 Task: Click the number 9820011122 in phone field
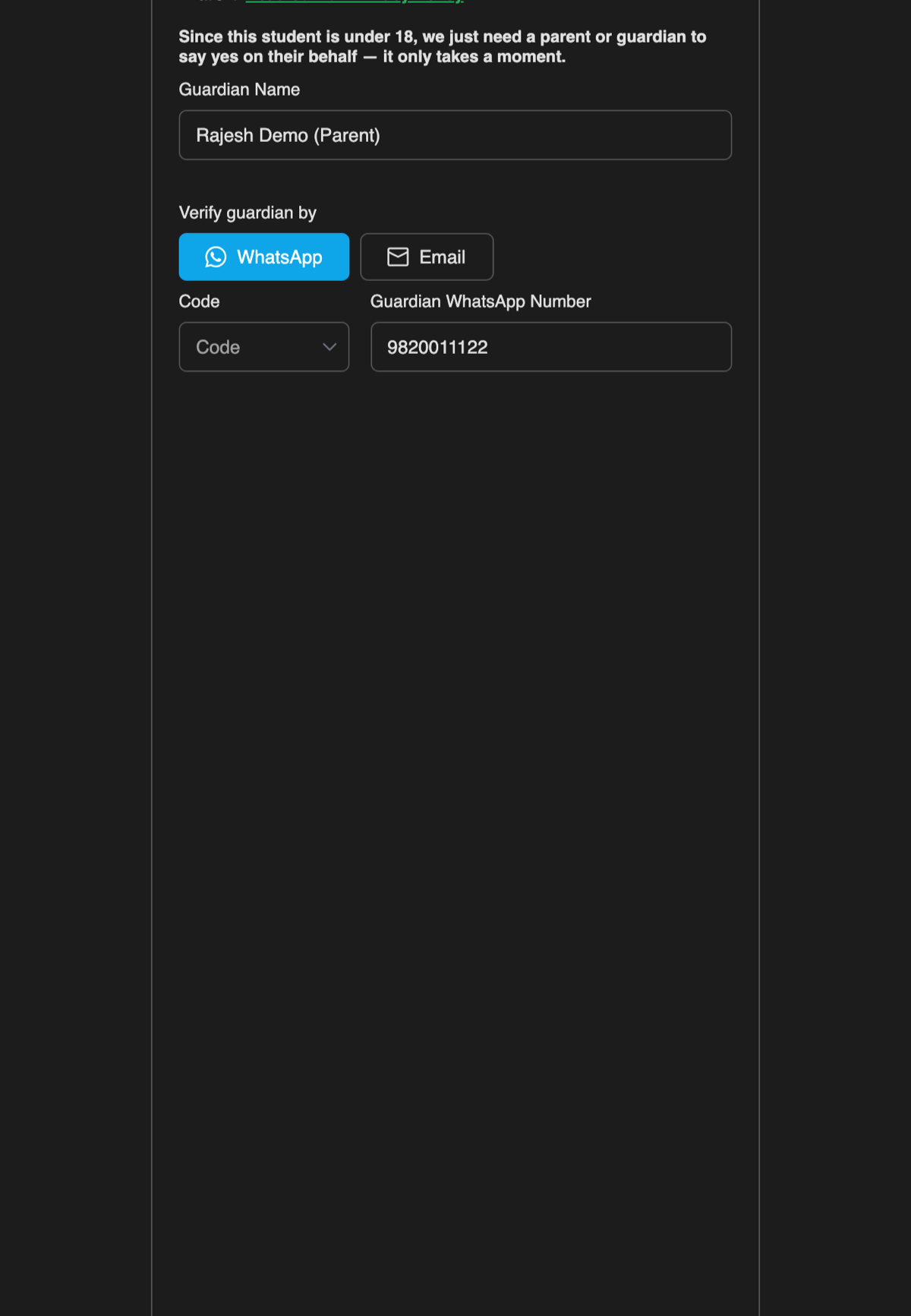pos(437,347)
